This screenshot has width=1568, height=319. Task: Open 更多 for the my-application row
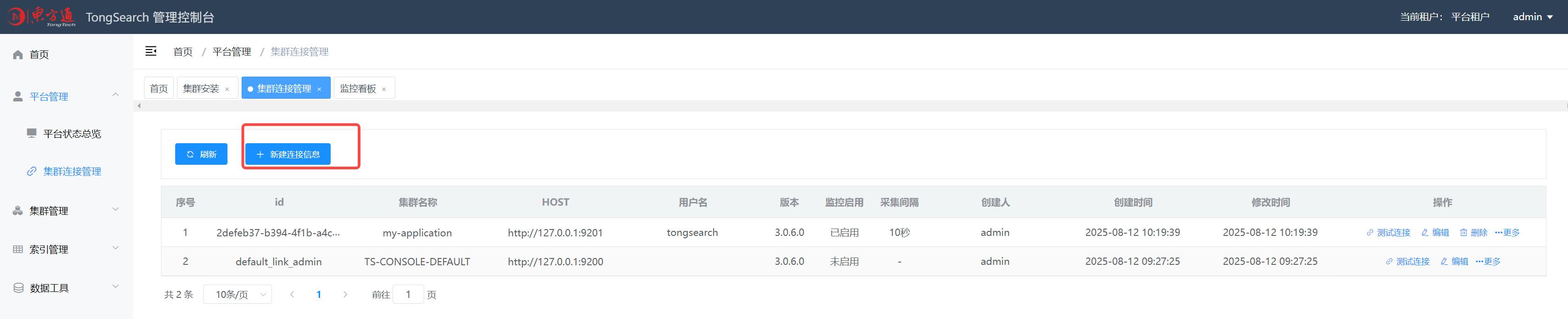(1507, 233)
